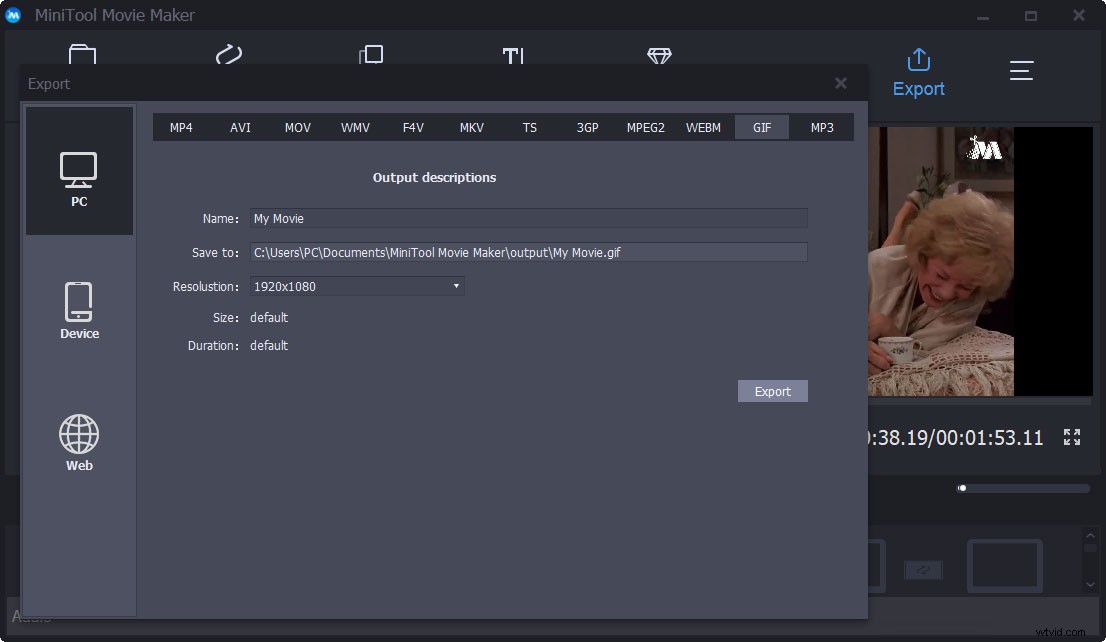1106x642 pixels.
Task: Select Web as export destination
Action: click(x=79, y=441)
